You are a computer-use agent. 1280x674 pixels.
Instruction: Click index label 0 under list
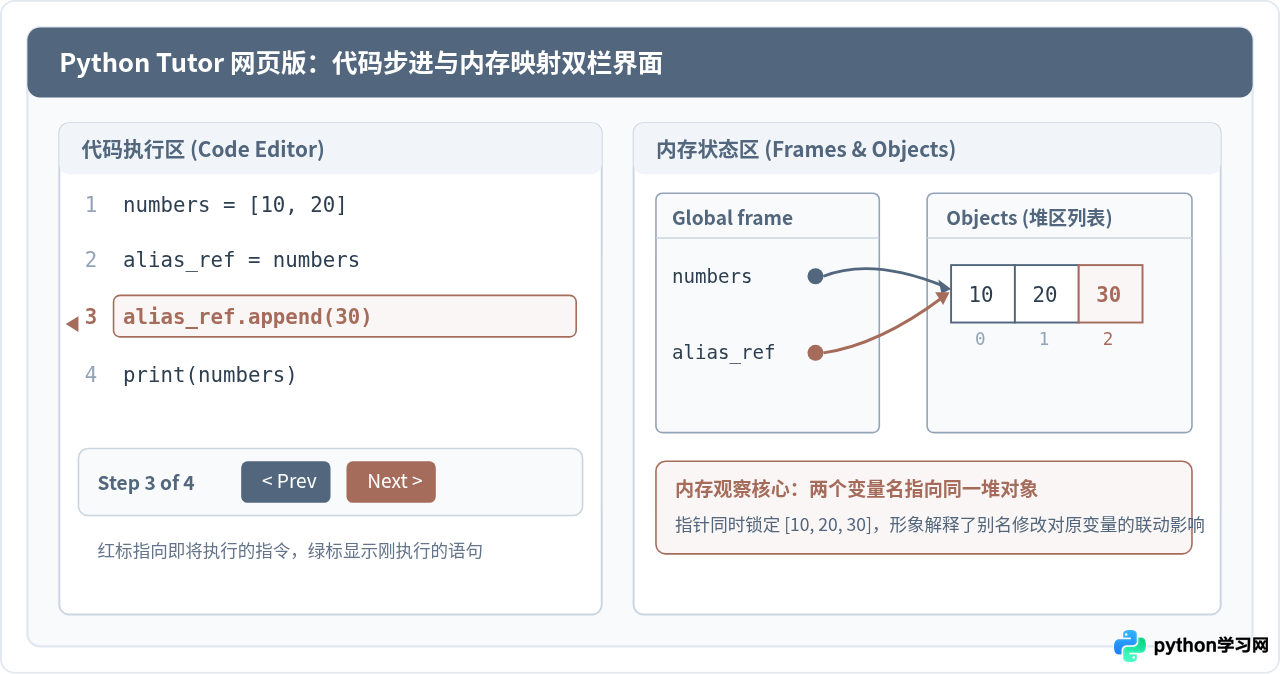click(x=980, y=339)
